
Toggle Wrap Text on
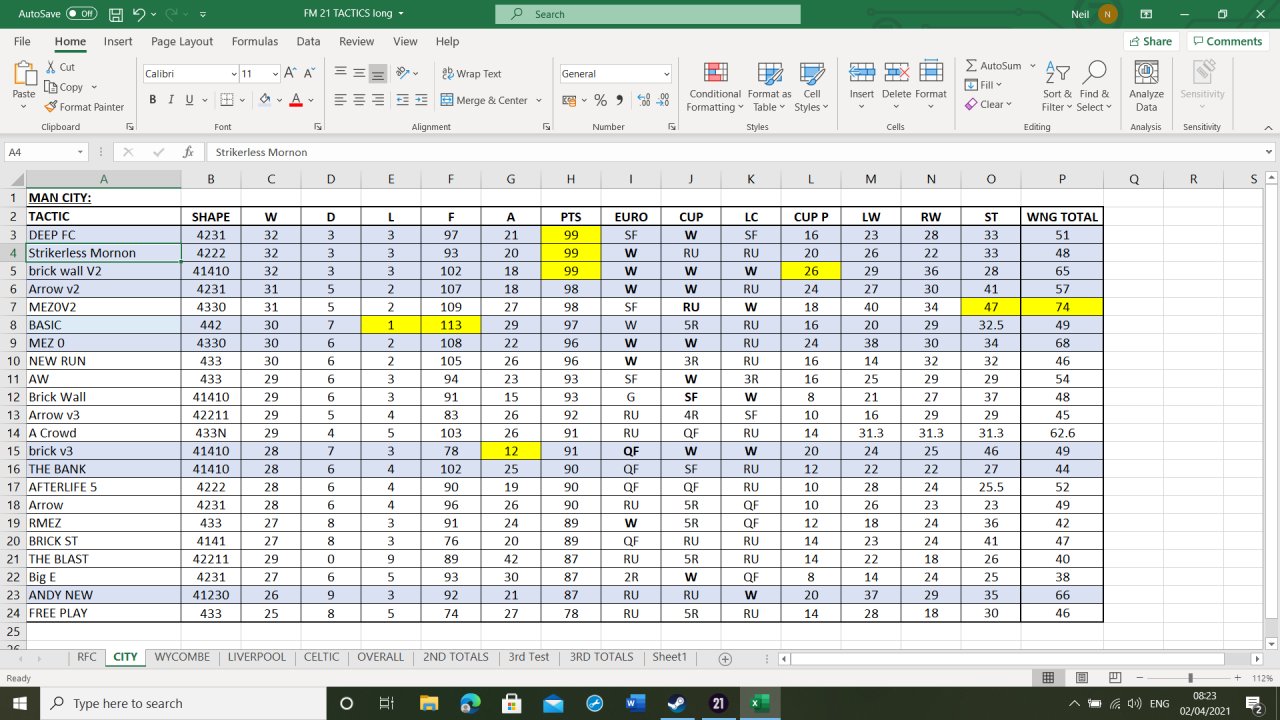(471, 74)
